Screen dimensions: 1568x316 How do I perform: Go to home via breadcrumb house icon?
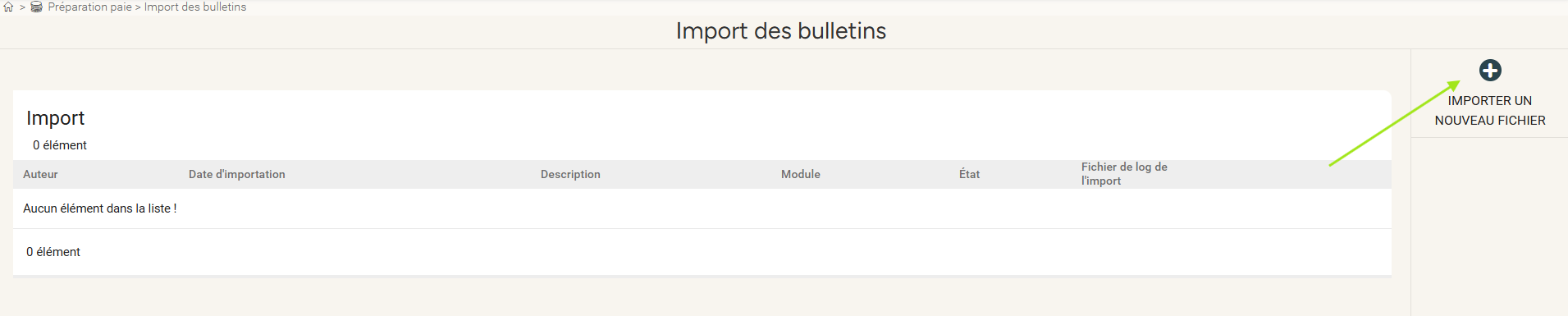(x=8, y=7)
